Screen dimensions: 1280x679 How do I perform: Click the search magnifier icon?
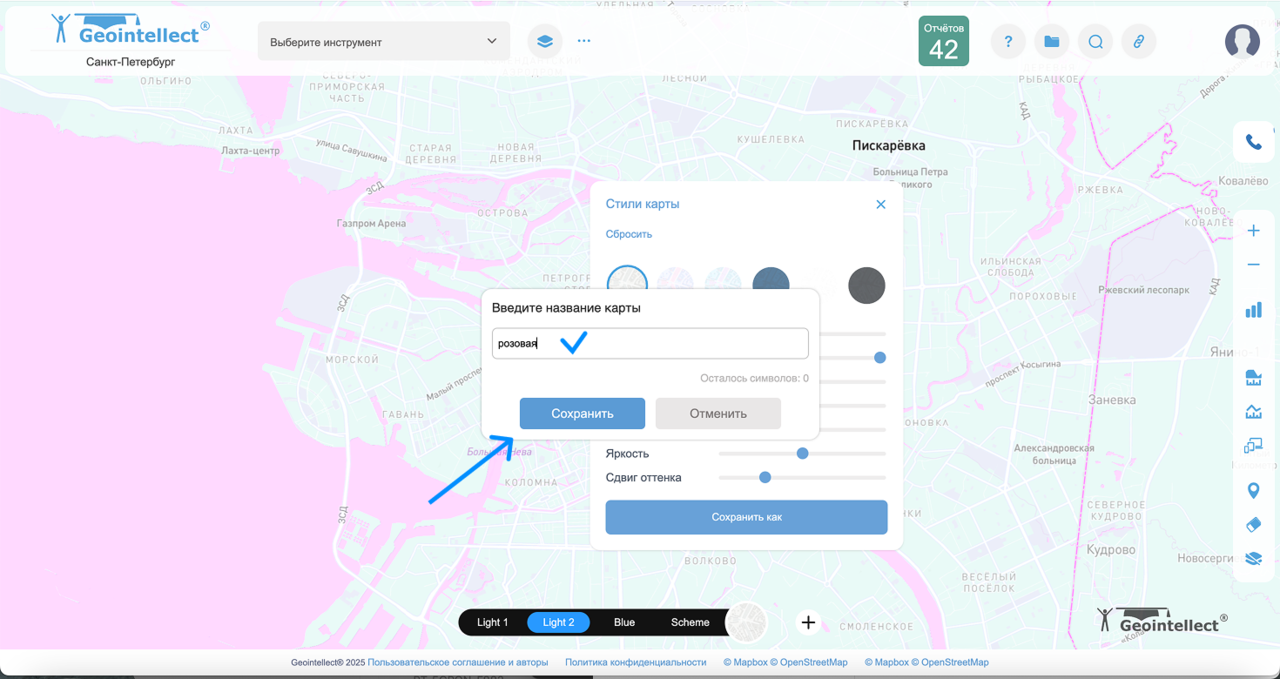tap(1095, 42)
